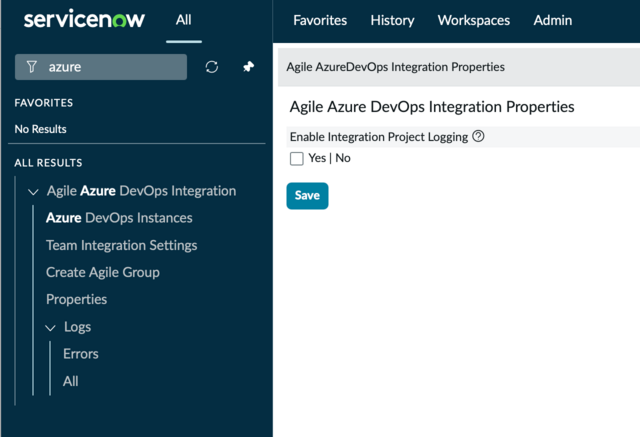
Task: Click the Save button
Action: tap(307, 195)
